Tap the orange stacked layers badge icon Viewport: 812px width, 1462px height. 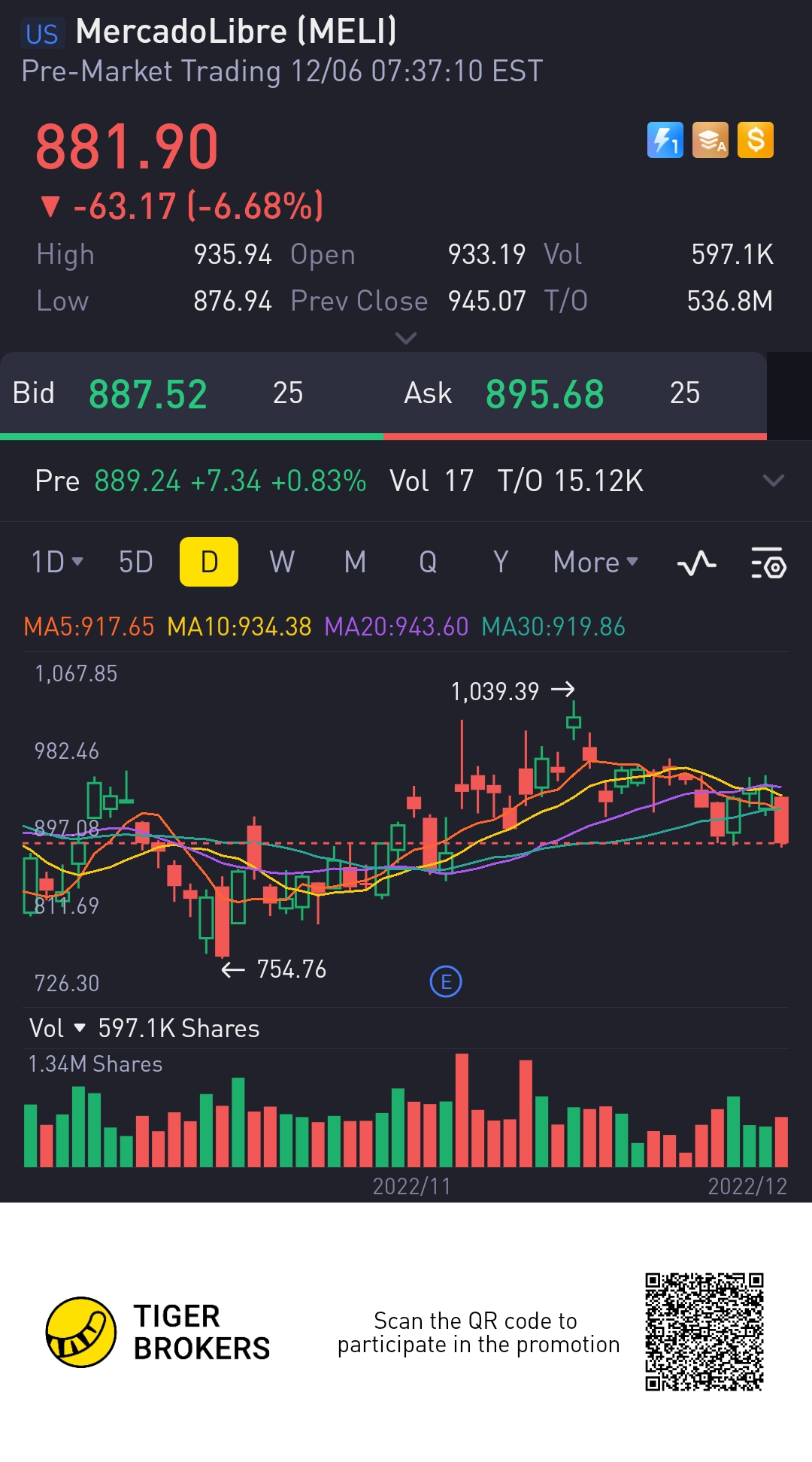(710, 140)
